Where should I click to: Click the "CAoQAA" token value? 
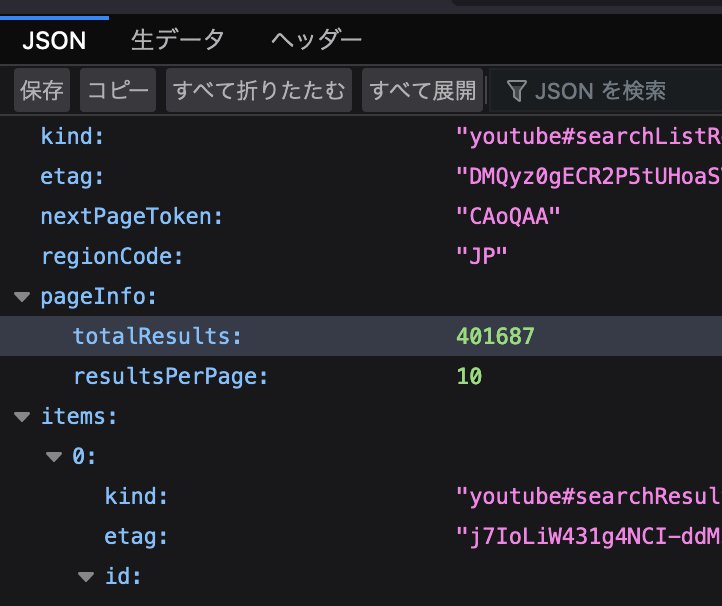[508, 216]
